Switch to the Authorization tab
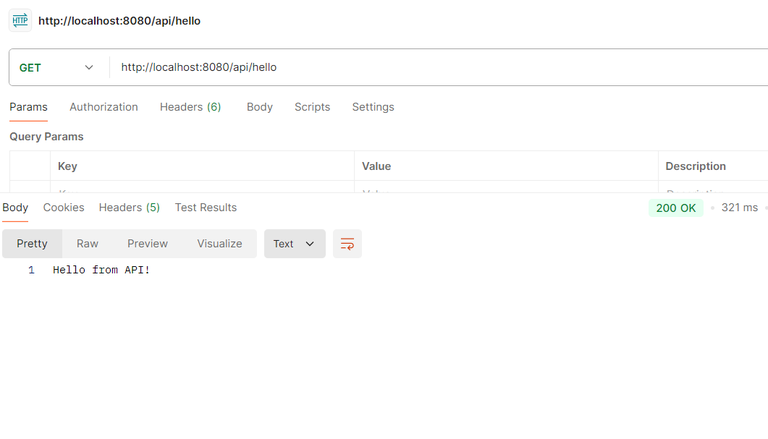The image size is (768, 439). [x=104, y=107]
